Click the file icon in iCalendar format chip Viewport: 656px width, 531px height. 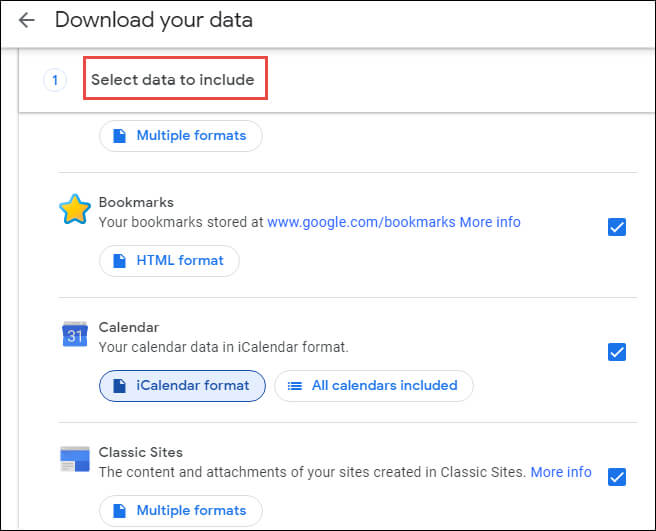[x=120, y=386]
